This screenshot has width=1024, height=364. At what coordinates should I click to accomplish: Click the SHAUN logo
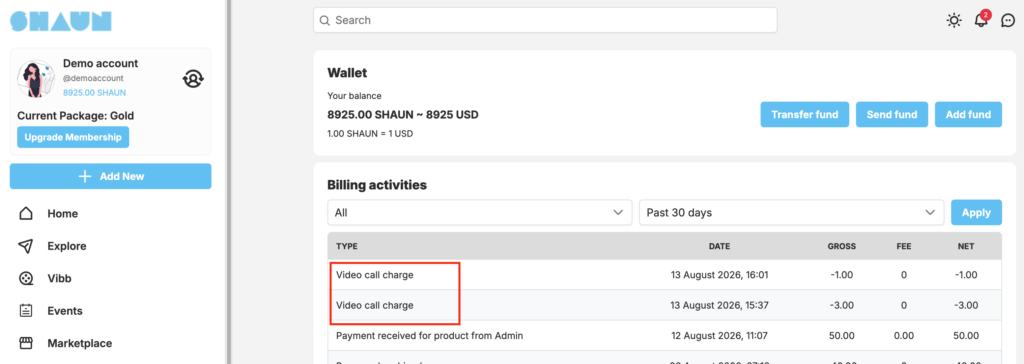click(61, 20)
